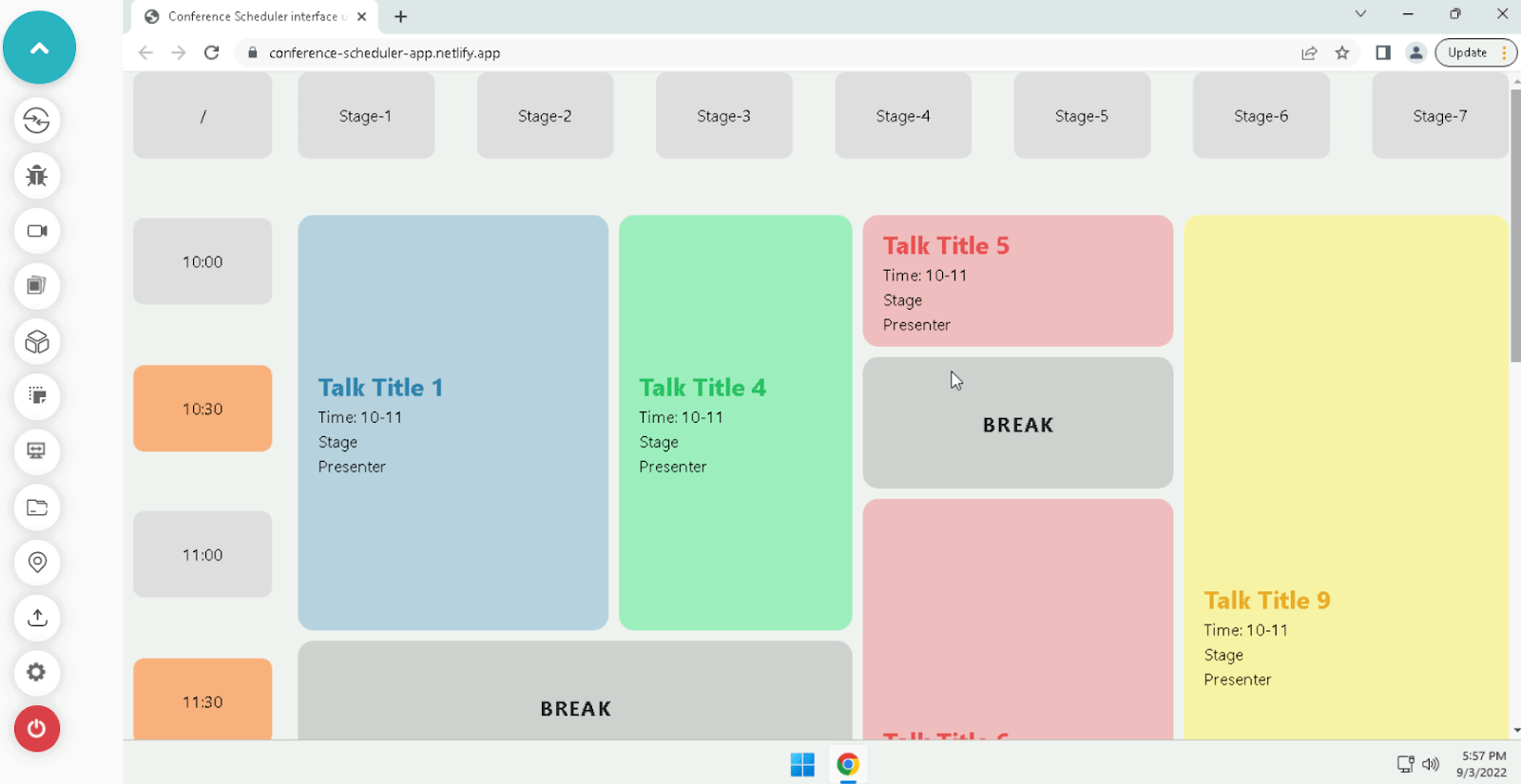Click the slash corner header cell
Viewport: 1521px width, 784px height.
click(202, 116)
